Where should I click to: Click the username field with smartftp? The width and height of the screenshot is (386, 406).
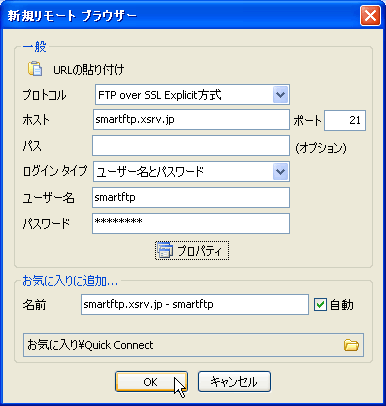[191, 197]
